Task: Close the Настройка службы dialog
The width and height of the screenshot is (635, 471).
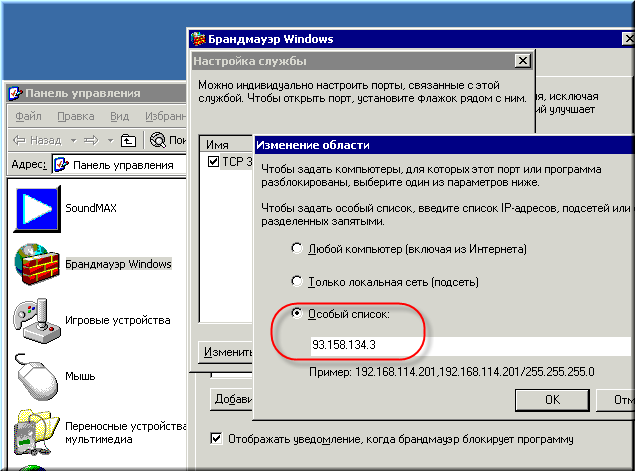Action: tap(523, 61)
